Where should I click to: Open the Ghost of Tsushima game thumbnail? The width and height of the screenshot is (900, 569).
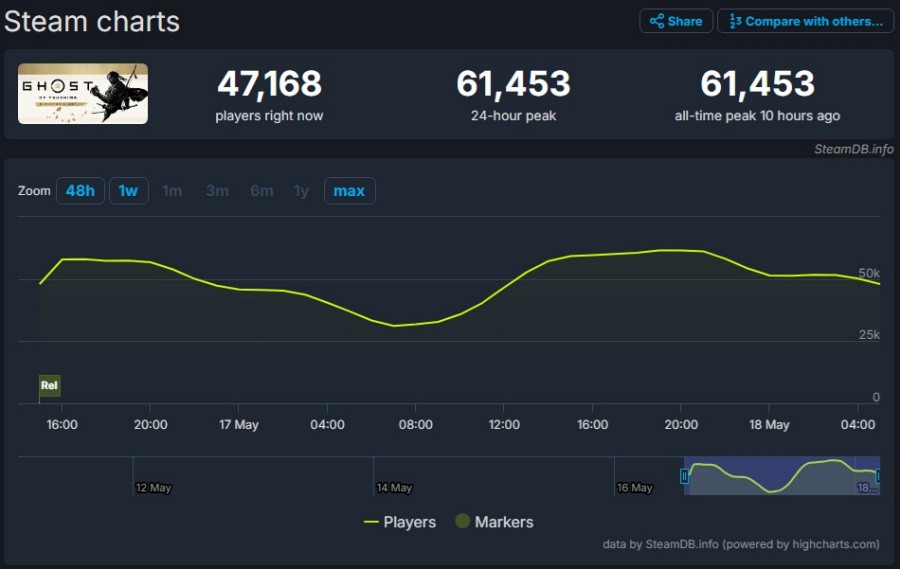tap(83, 94)
